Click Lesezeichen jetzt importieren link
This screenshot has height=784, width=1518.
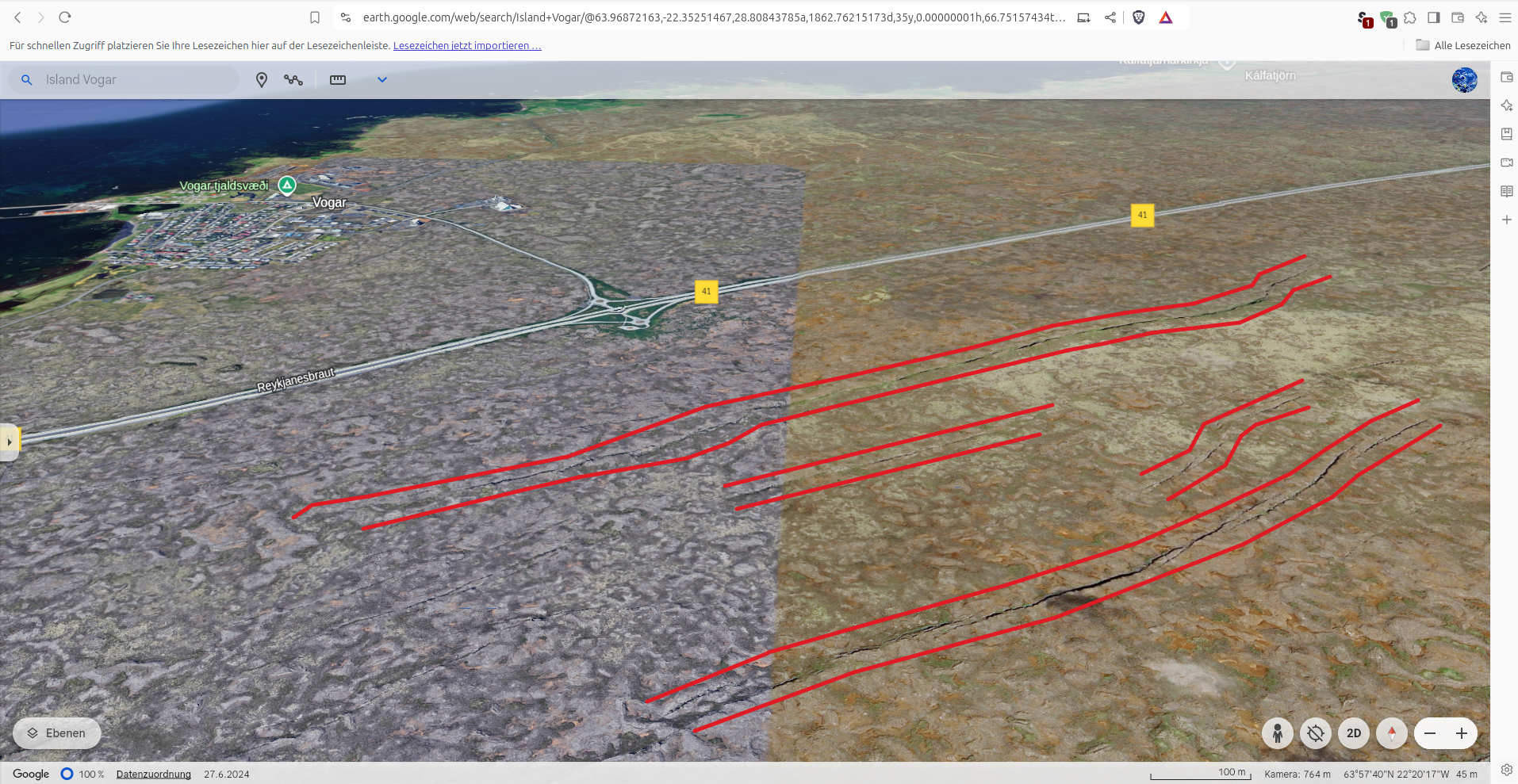[x=467, y=46]
